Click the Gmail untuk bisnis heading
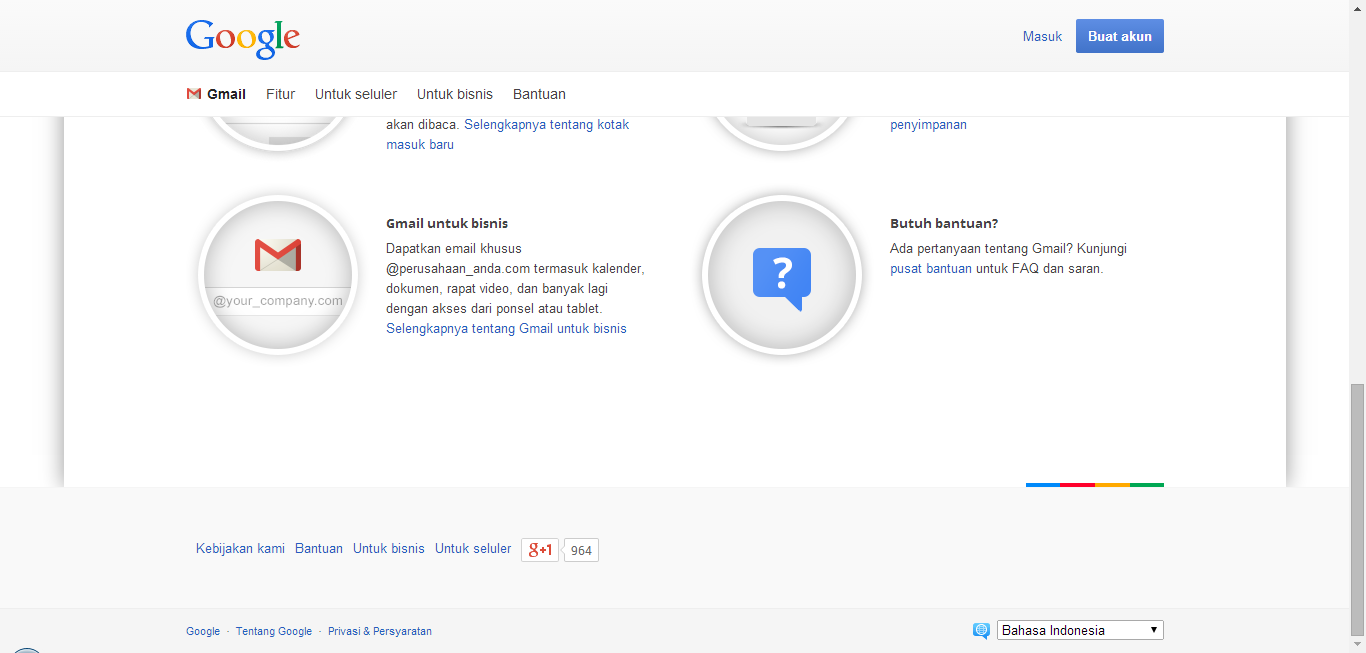This screenshot has width=1366, height=653. (x=447, y=223)
